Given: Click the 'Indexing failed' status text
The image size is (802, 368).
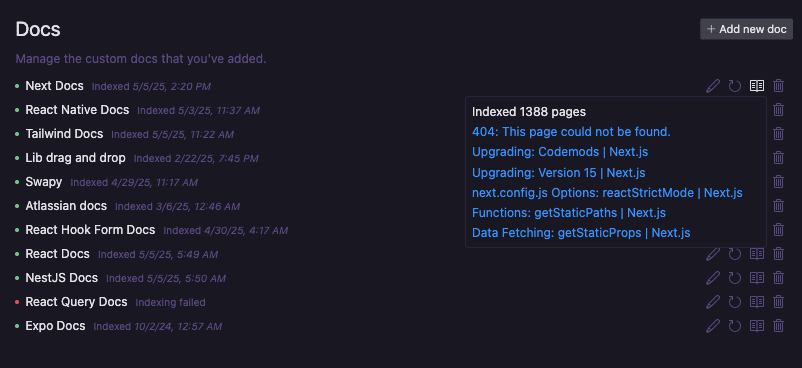Looking at the screenshot, I should pos(170,302).
